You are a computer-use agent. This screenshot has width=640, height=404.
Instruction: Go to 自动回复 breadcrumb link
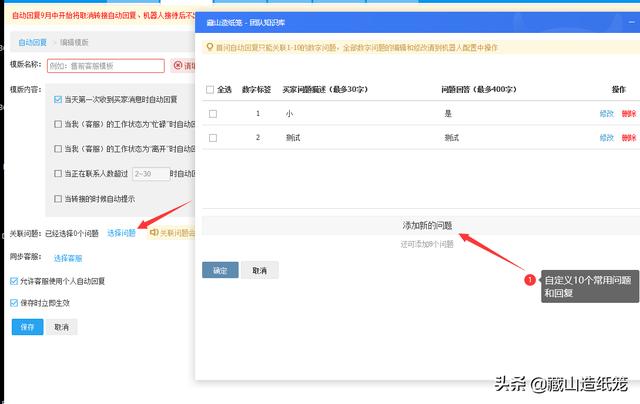pos(33,42)
